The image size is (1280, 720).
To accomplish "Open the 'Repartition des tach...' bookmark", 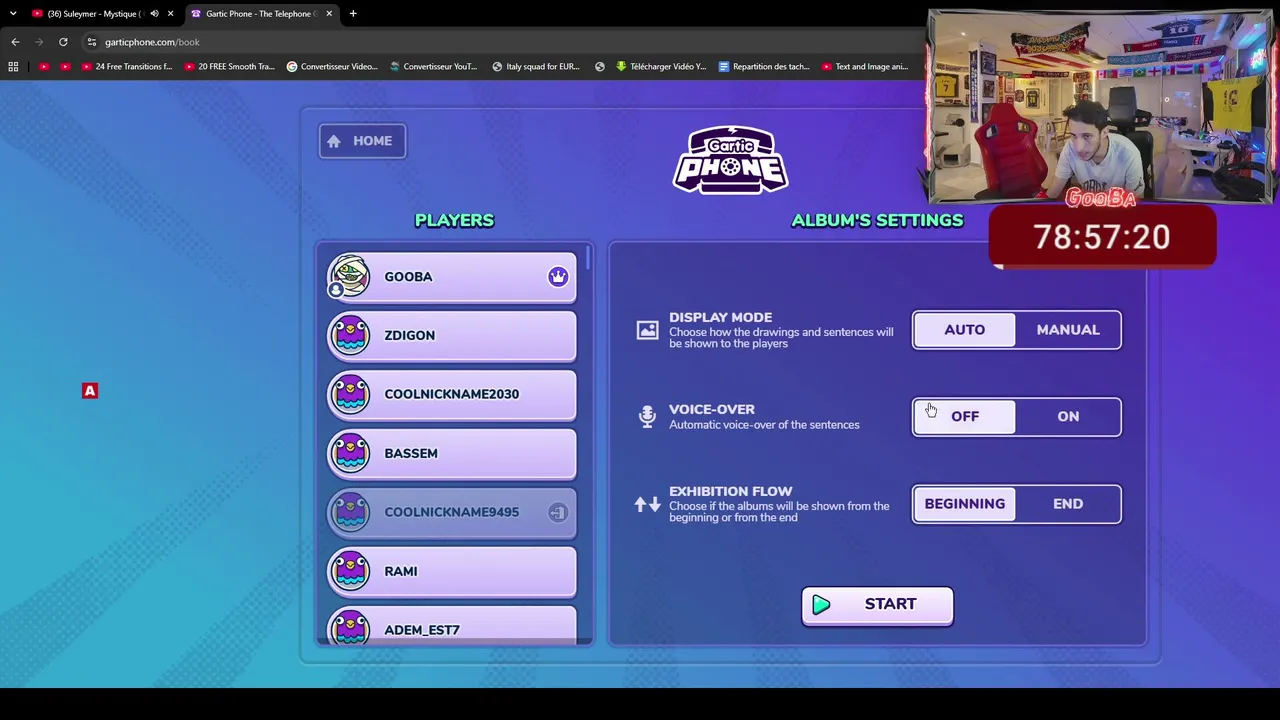I will coord(764,67).
